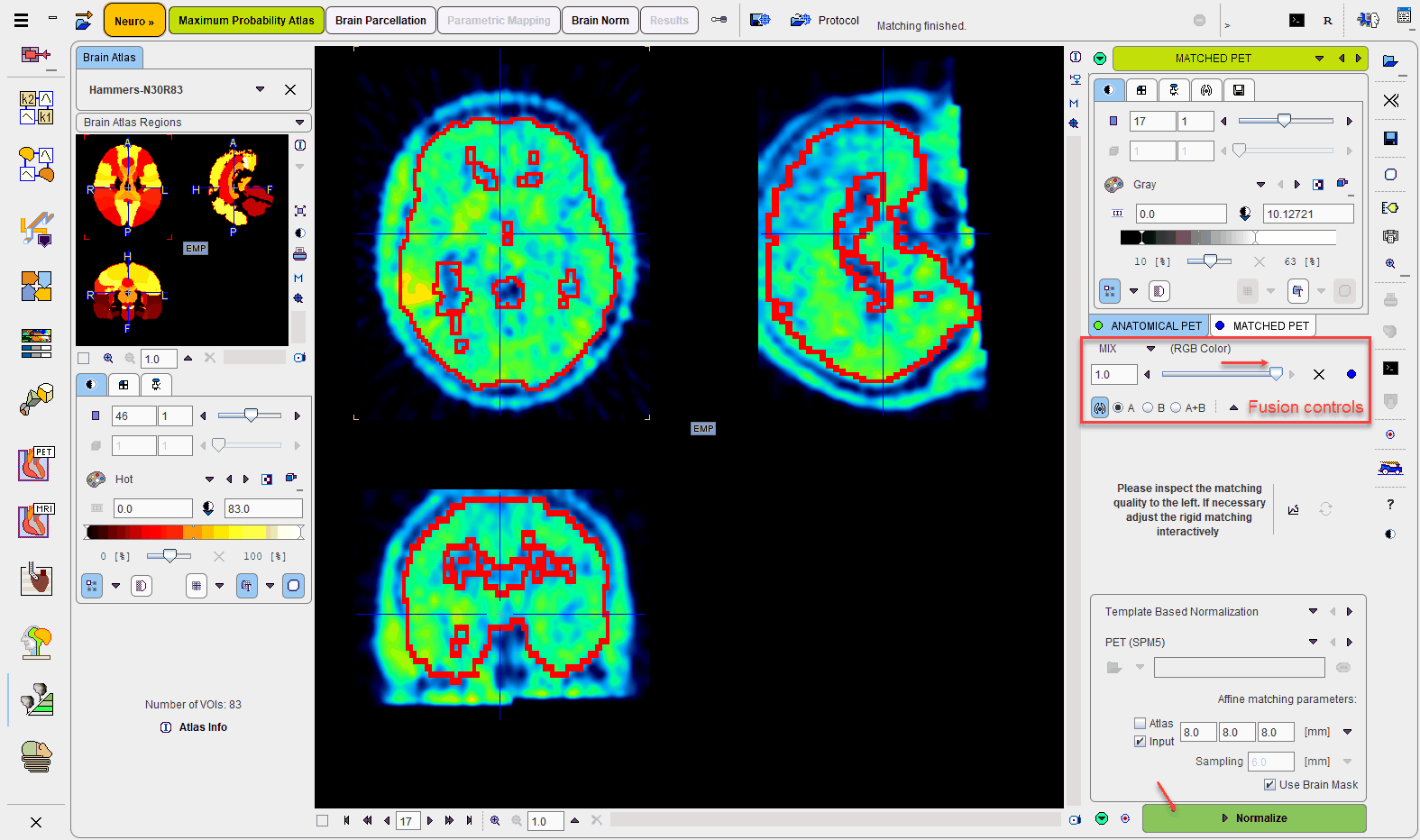Expand Brain Atlas Regions dropdown

pyautogui.click(x=300, y=123)
